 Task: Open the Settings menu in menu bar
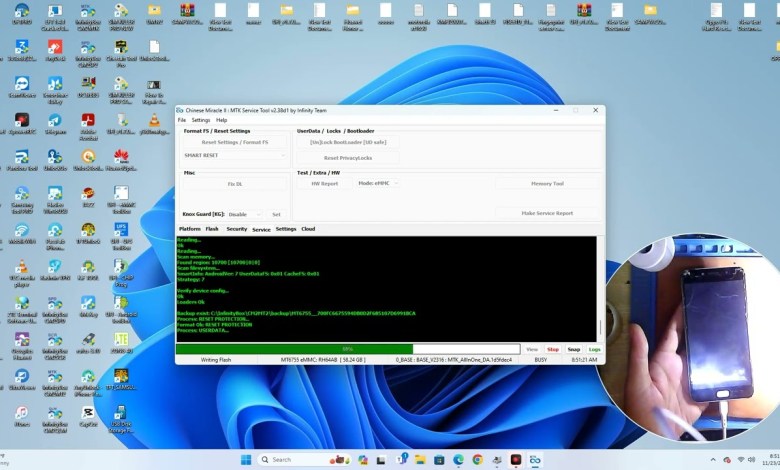(201, 120)
